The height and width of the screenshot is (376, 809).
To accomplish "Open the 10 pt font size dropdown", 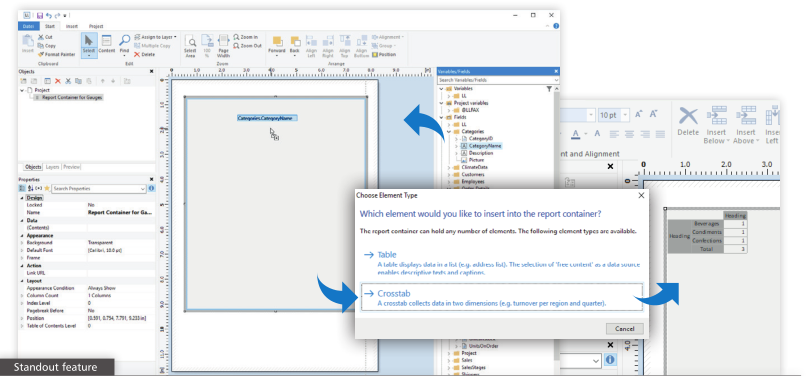I will (x=614, y=115).
